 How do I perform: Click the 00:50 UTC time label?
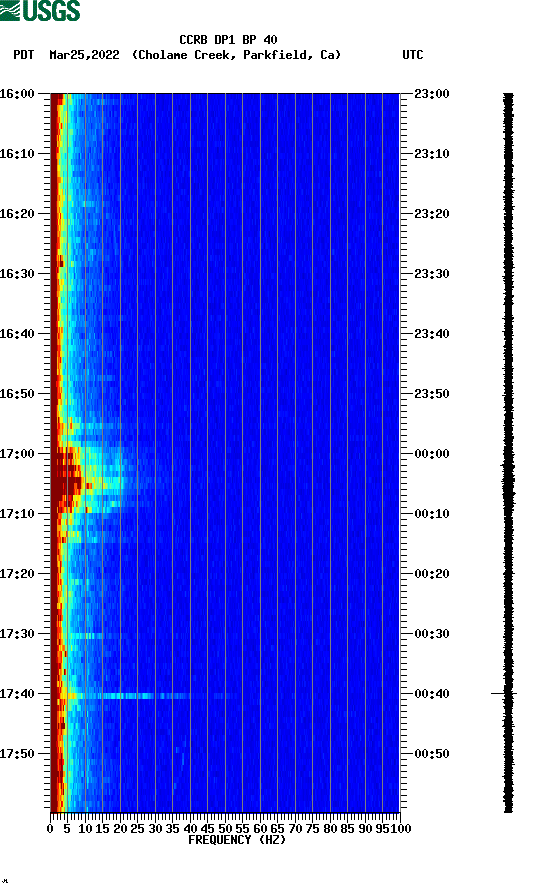432,754
